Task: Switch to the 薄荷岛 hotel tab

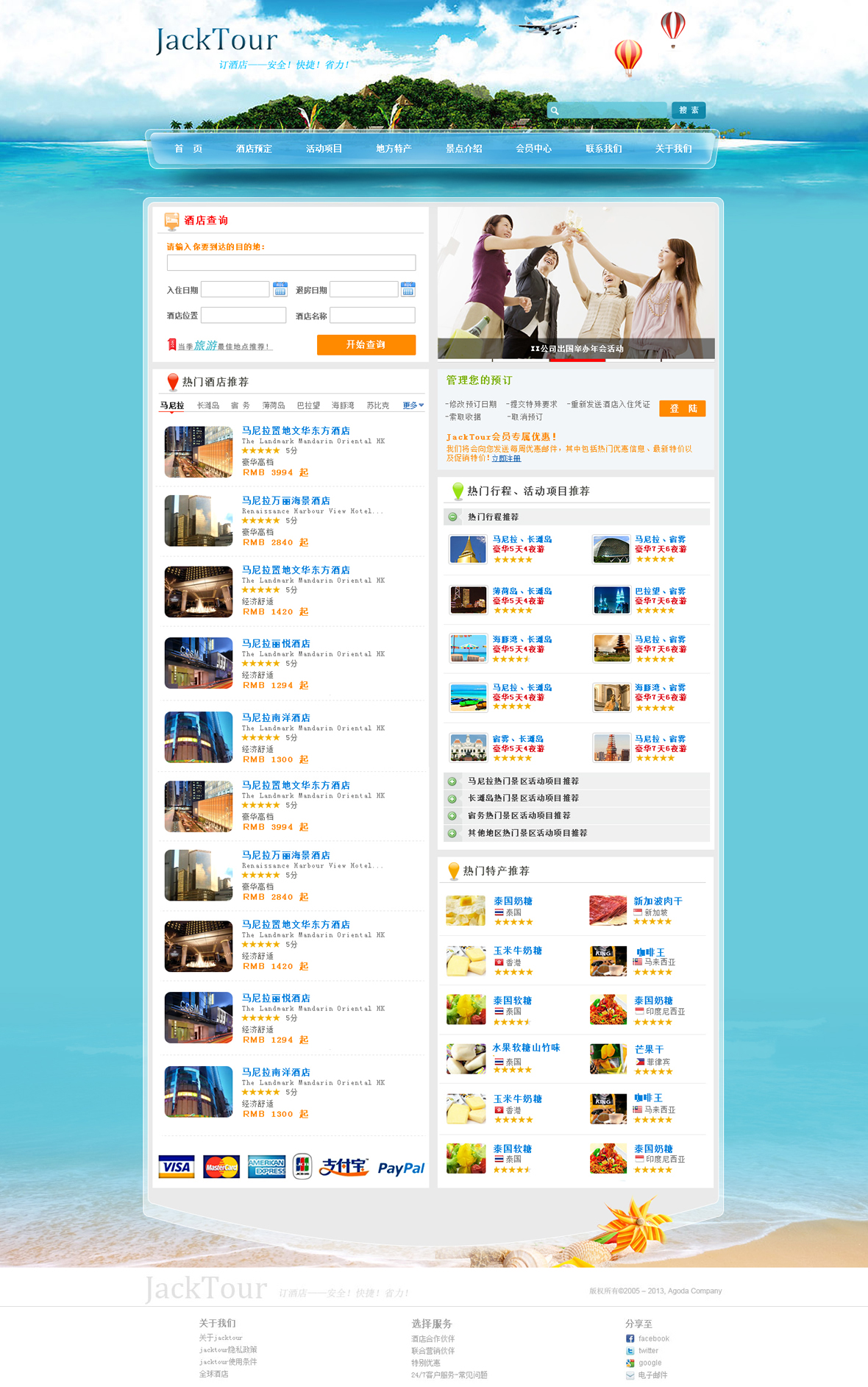Action: coord(274,405)
